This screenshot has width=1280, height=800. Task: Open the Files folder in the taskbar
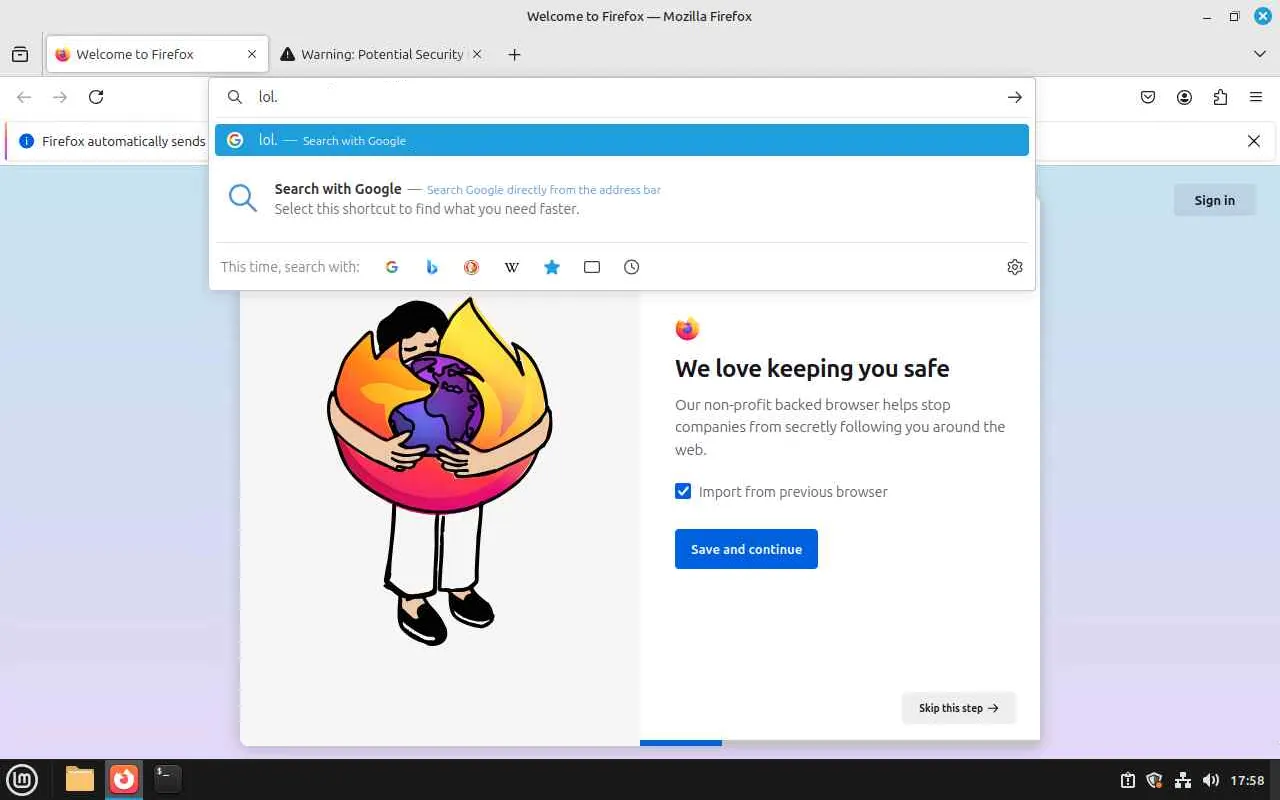(x=80, y=779)
